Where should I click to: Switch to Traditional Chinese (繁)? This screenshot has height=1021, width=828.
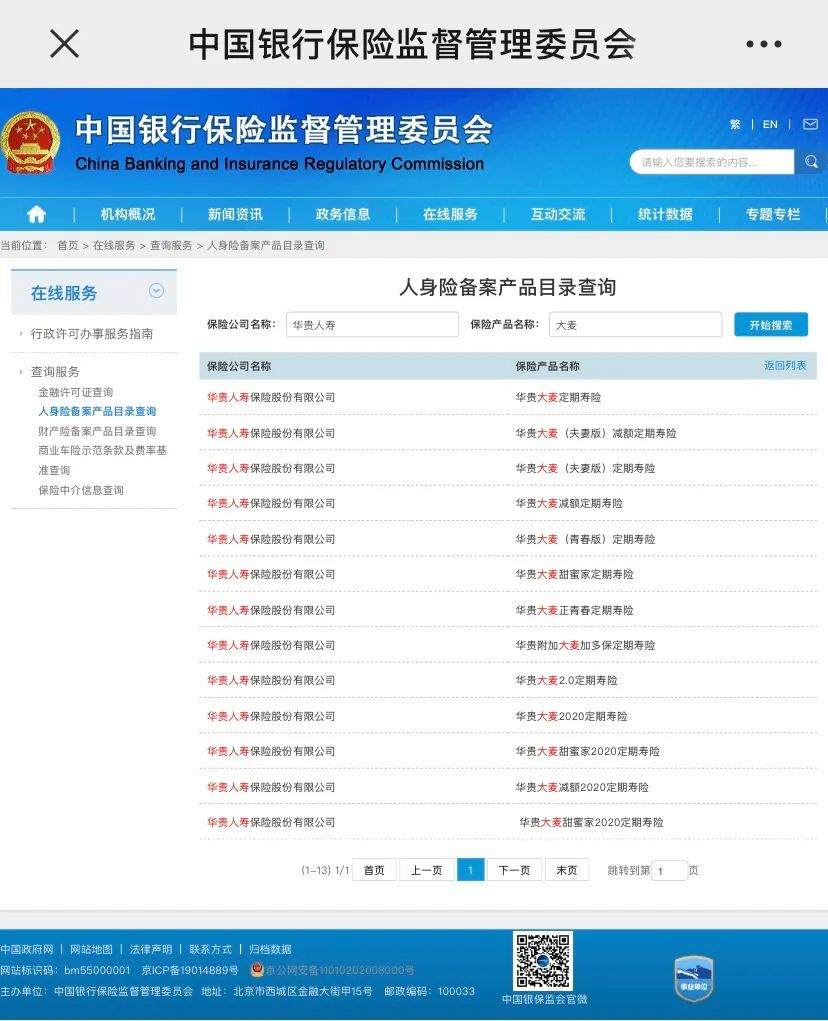point(735,124)
